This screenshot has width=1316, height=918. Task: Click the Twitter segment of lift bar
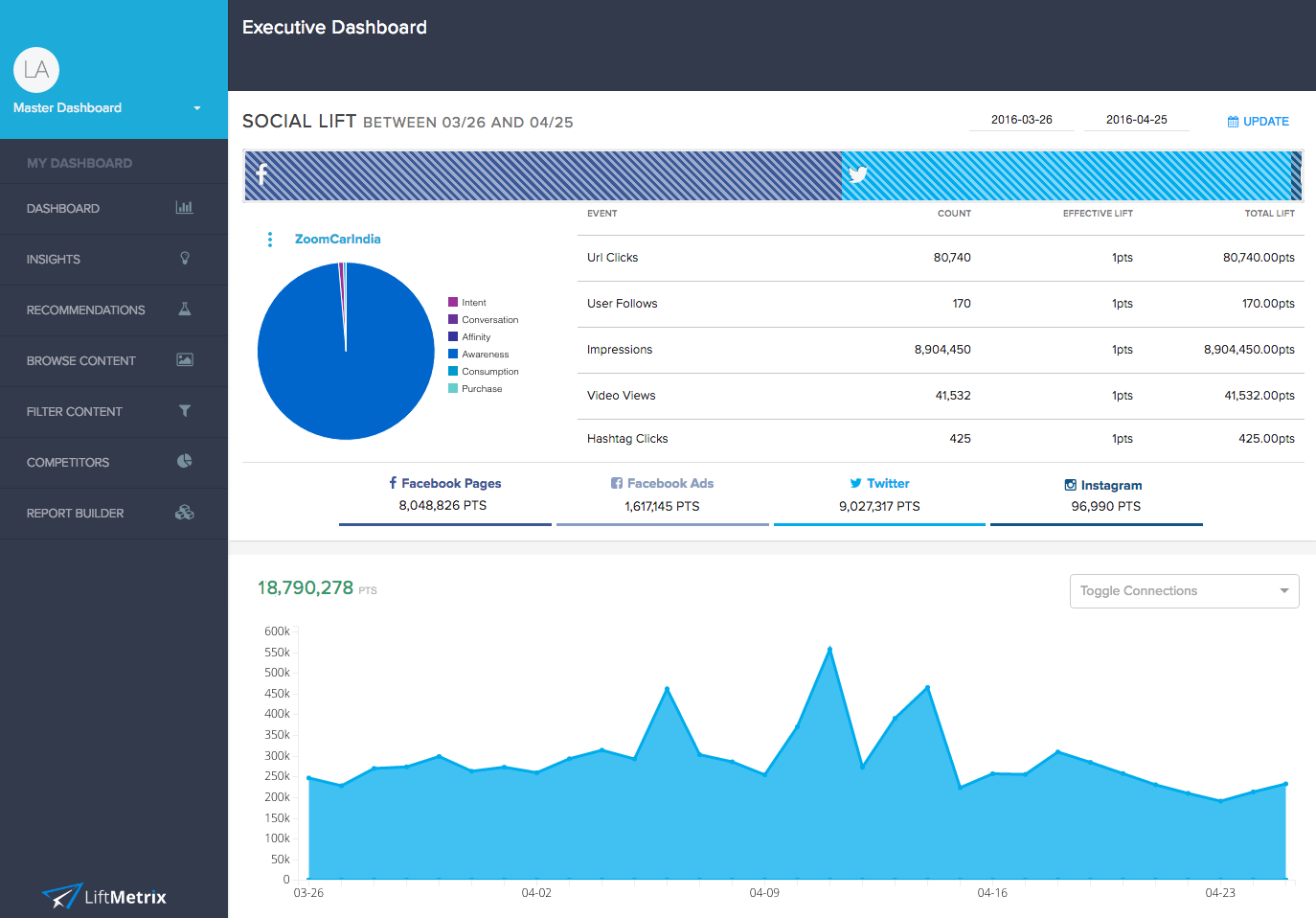point(1065,175)
